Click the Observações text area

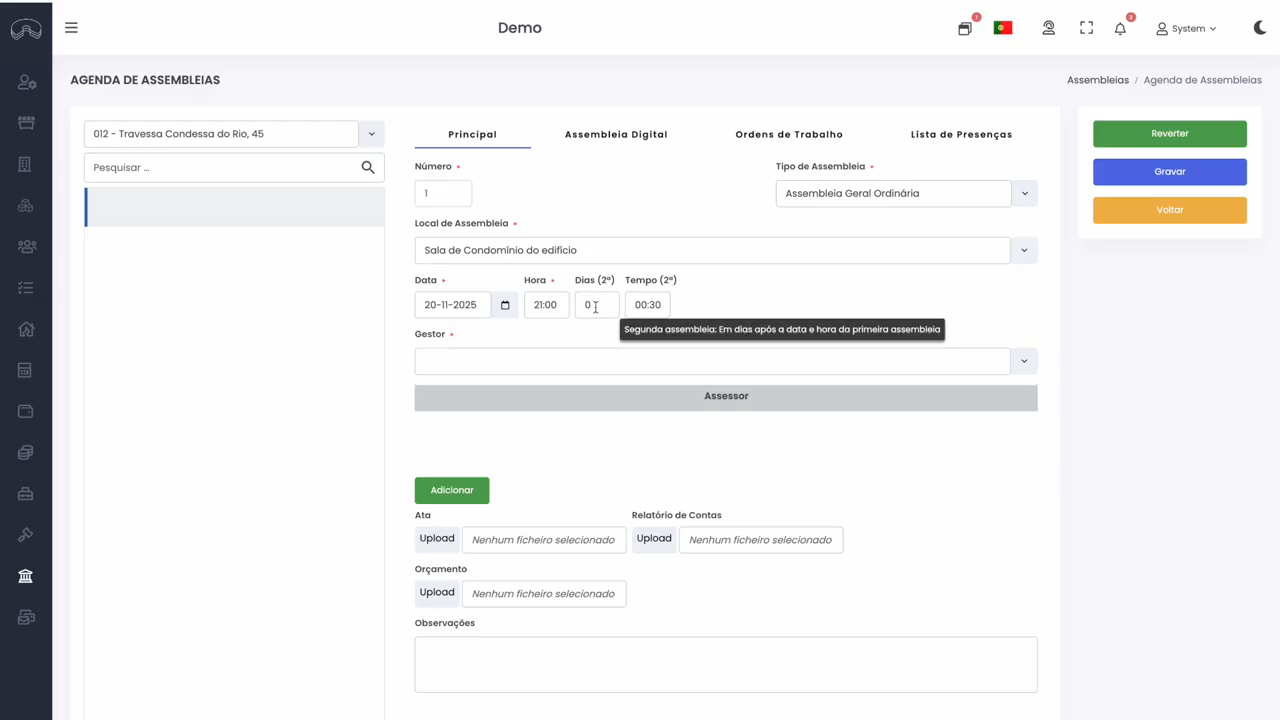click(725, 664)
